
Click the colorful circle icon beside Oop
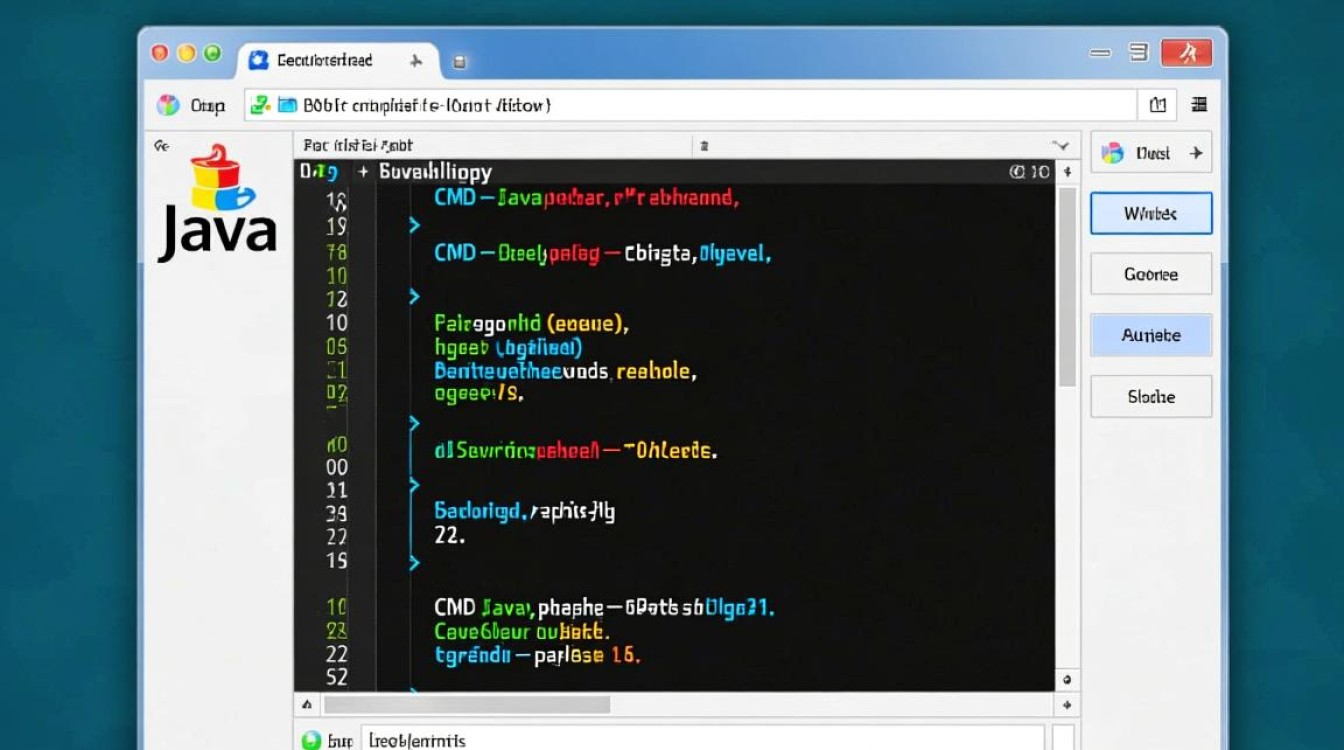pos(168,105)
